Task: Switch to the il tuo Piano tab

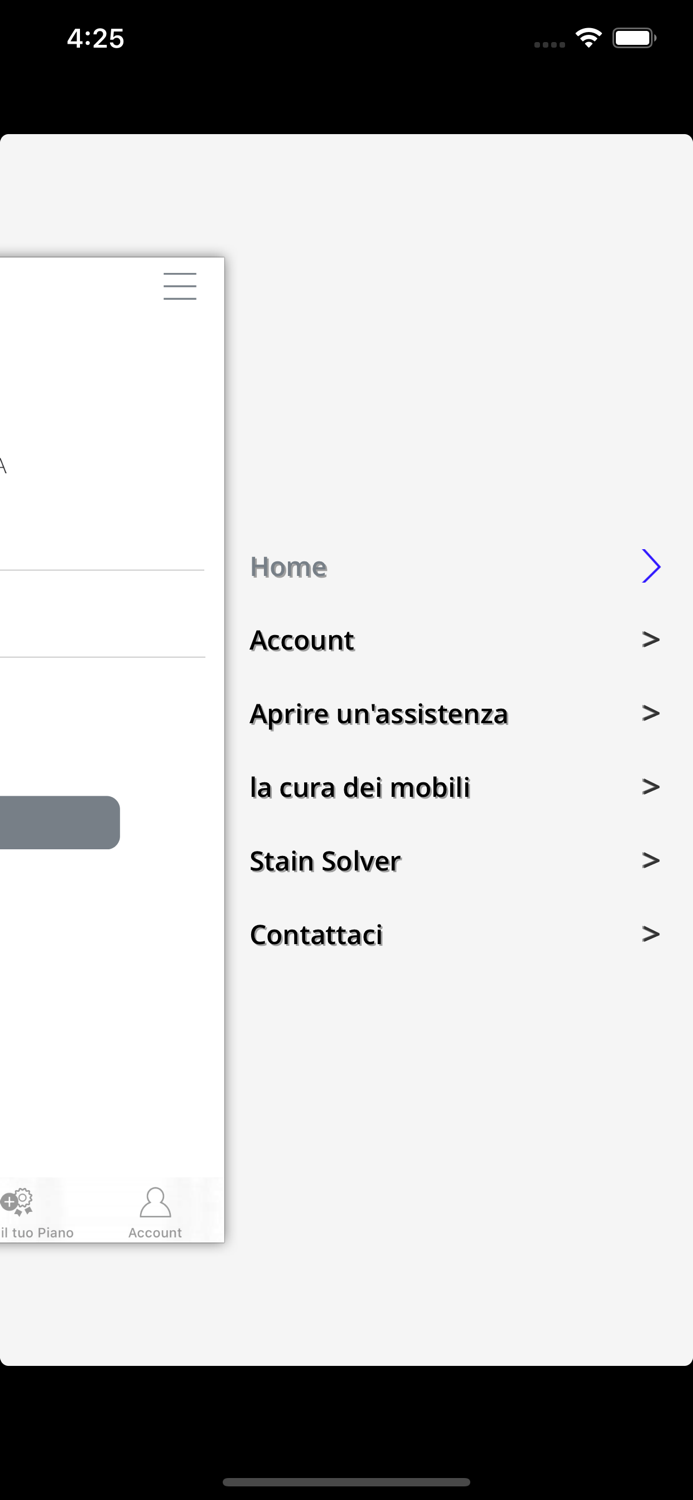Action: pos(38,1233)
